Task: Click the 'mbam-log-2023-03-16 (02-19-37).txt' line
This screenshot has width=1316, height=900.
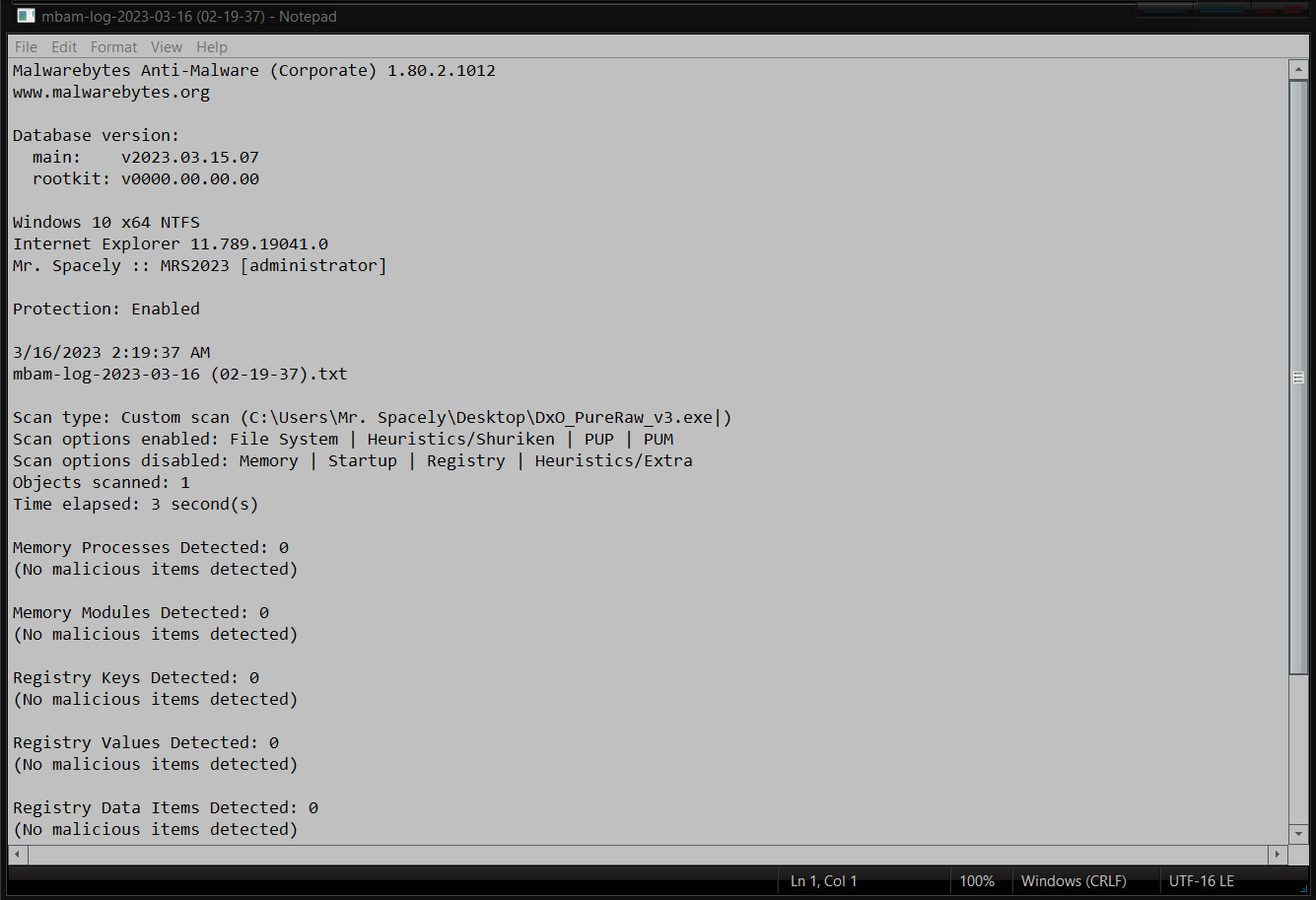Action: pos(180,375)
